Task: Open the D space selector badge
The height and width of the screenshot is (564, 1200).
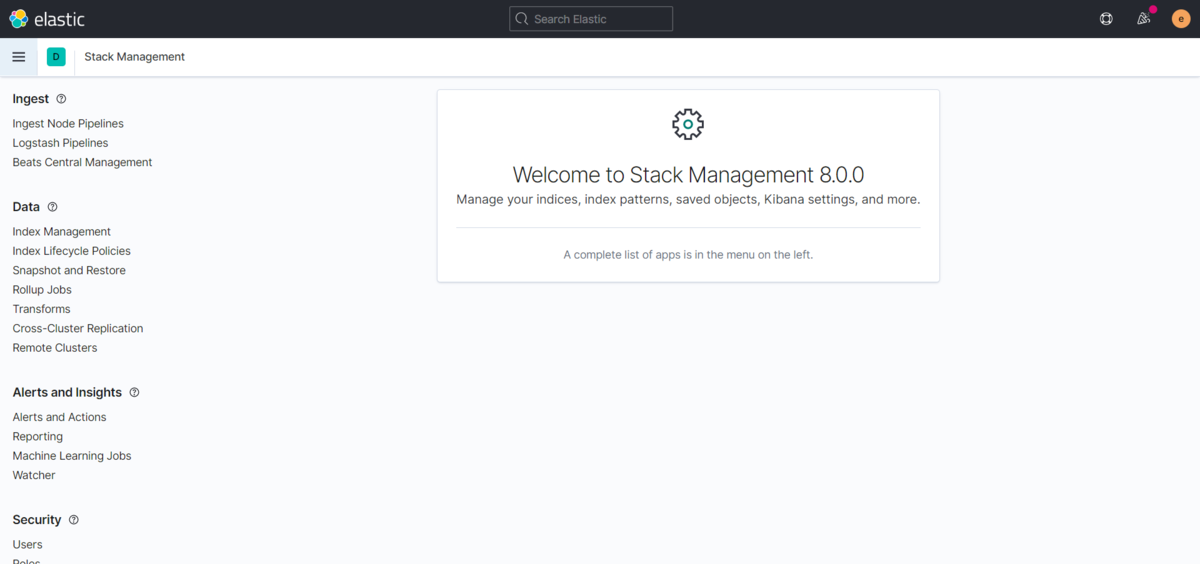Action: [x=56, y=57]
